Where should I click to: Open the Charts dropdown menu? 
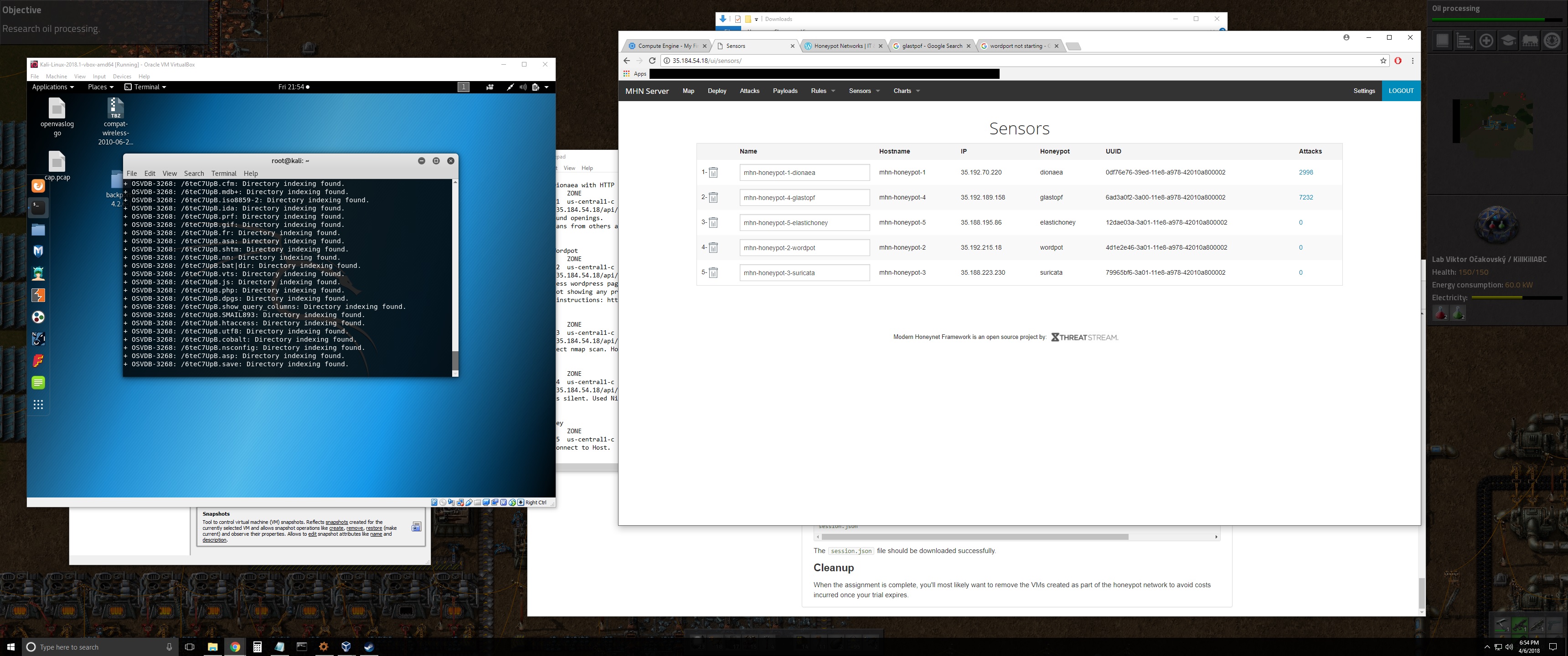[x=906, y=91]
